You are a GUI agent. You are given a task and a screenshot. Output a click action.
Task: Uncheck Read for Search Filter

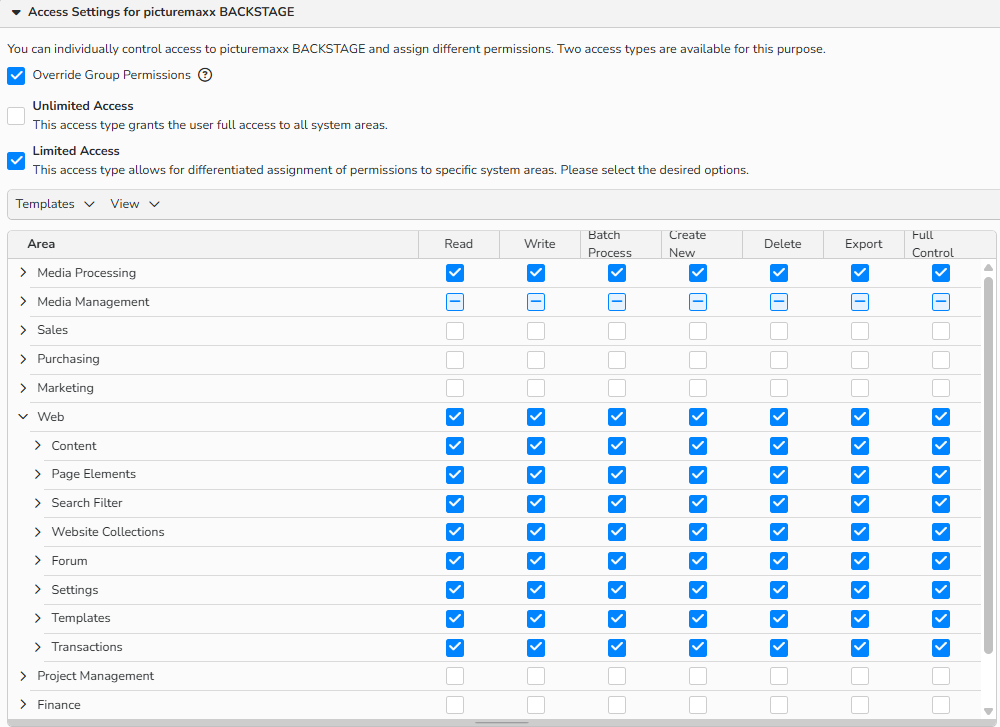(x=455, y=504)
